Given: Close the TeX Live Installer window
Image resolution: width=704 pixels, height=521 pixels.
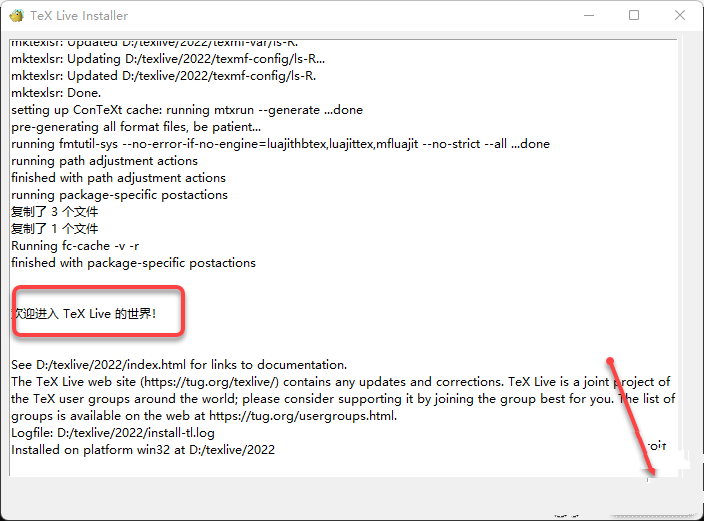Looking at the screenshot, I should (x=680, y=15).
